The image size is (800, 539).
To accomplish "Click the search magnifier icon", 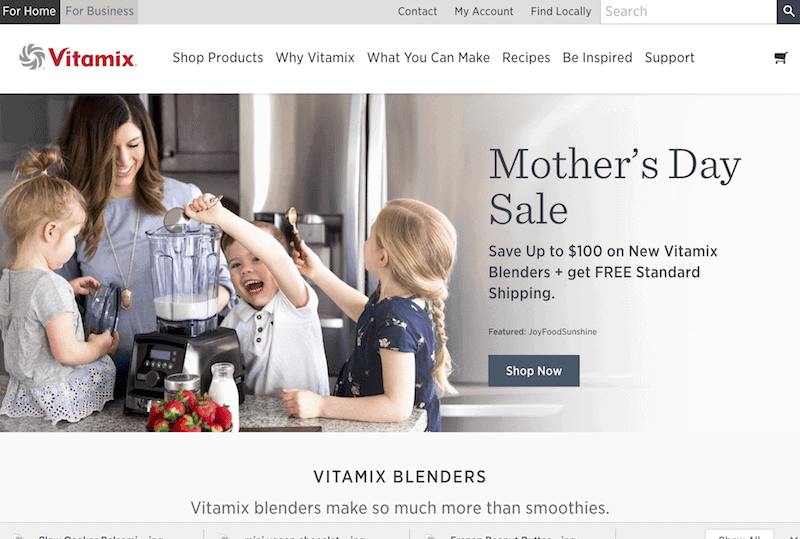I will (x=788, y=11).
